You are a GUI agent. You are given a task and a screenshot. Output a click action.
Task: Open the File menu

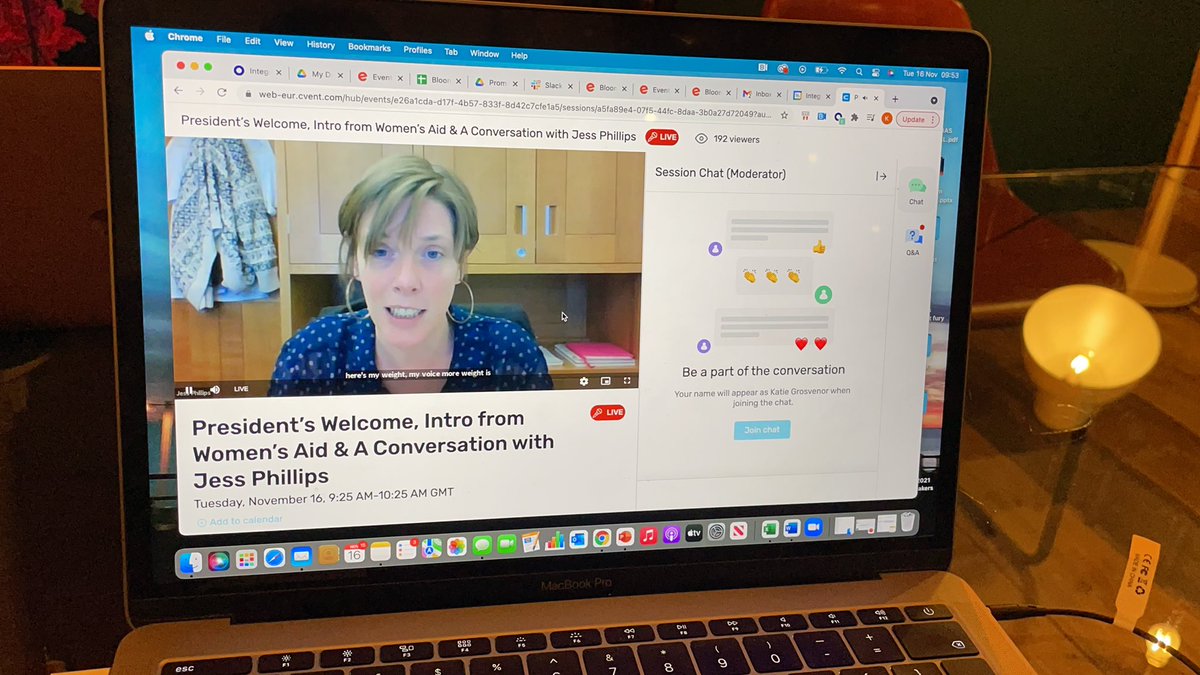pos(224,40)
